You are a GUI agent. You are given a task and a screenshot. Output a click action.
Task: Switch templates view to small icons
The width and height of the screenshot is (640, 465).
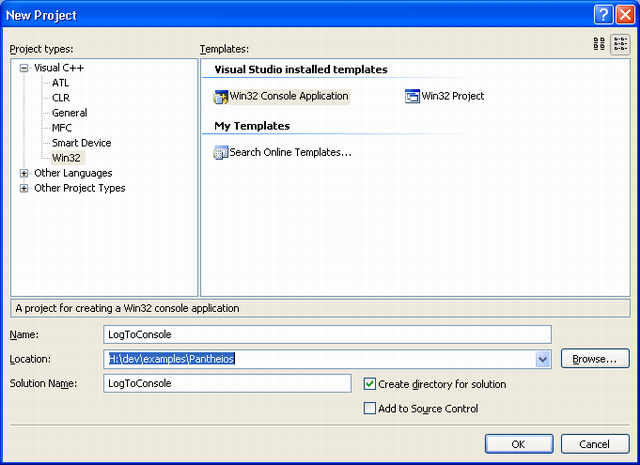click(620, 44)
